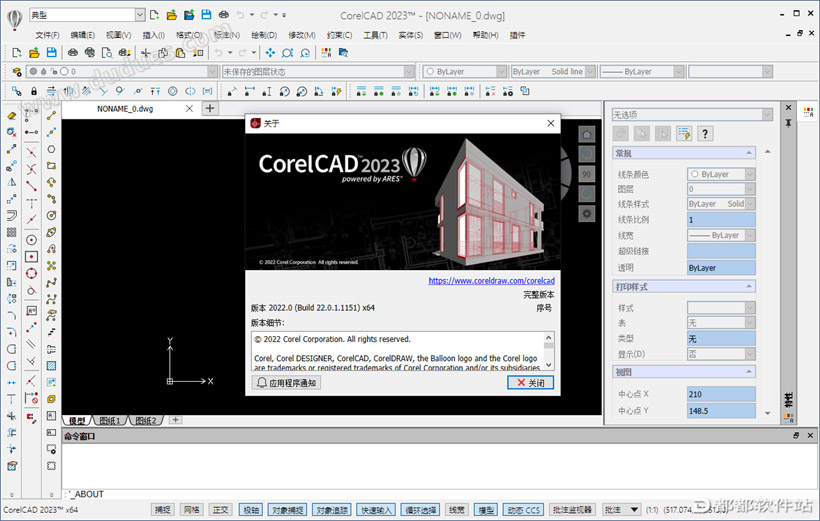Click the 批注监视器 status button
This screenshot has height=521, width=820.
click(572, 509)
